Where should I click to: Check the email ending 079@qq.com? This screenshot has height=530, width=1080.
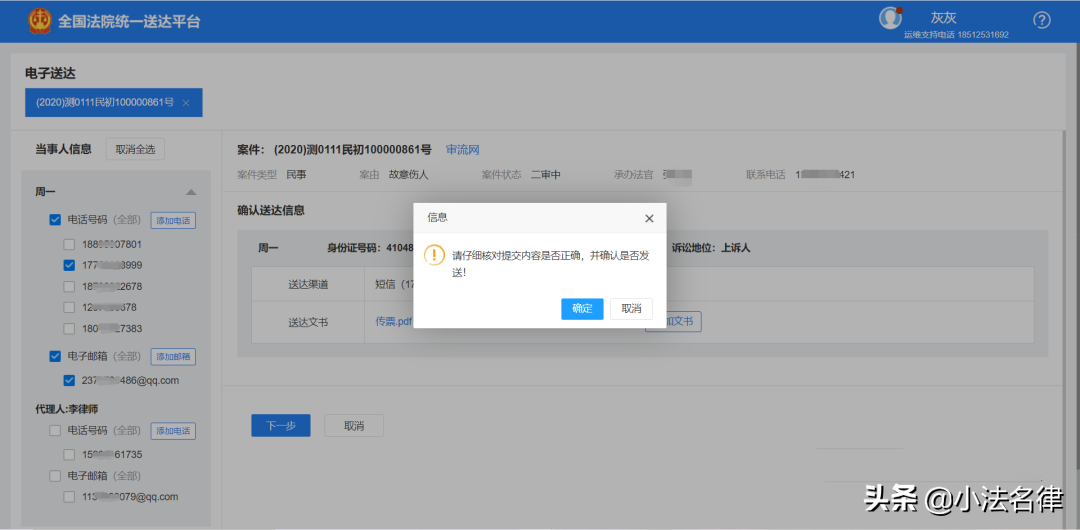(x=70, y=496)
